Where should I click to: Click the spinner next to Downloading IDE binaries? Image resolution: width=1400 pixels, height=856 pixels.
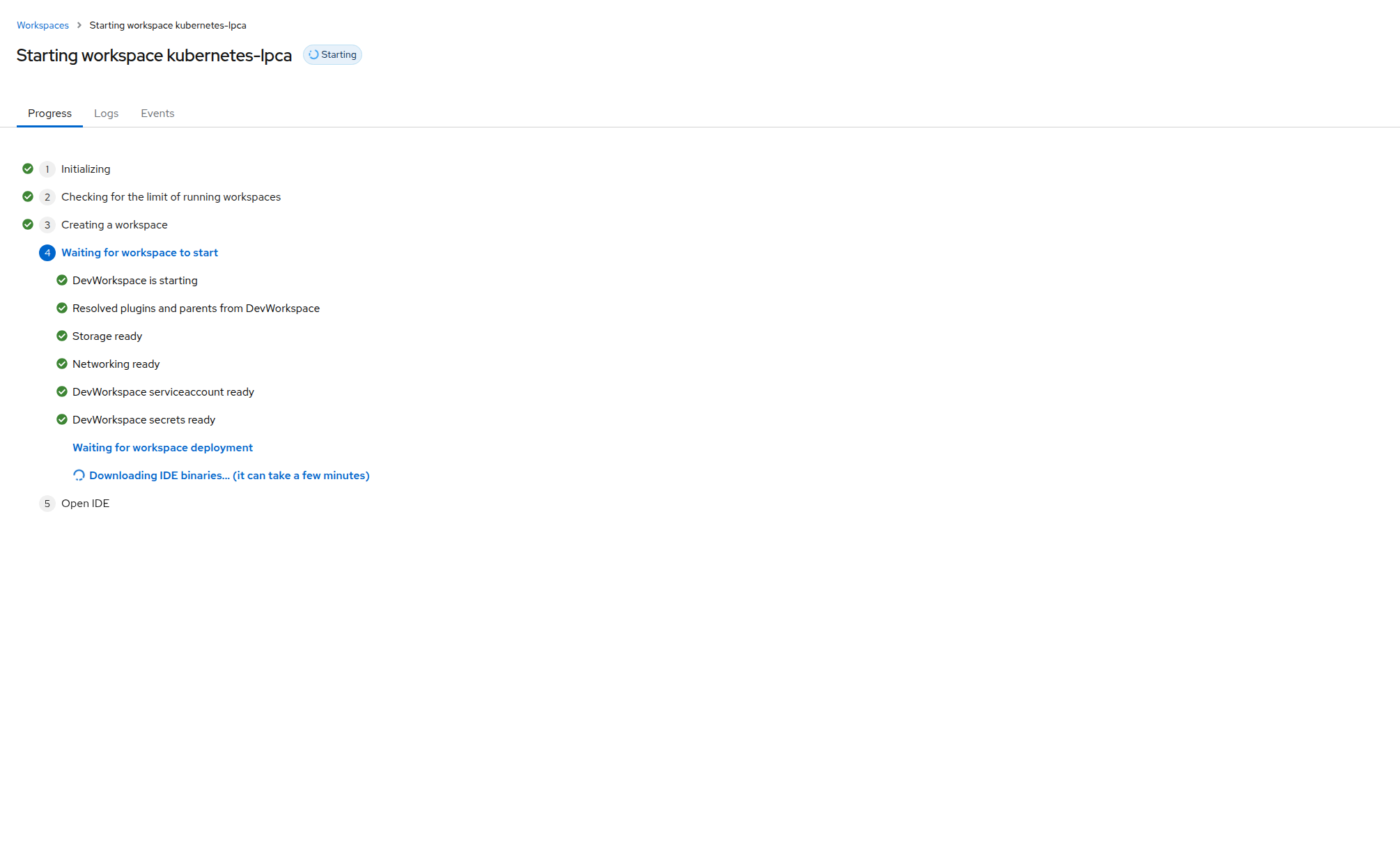[79, 475]
